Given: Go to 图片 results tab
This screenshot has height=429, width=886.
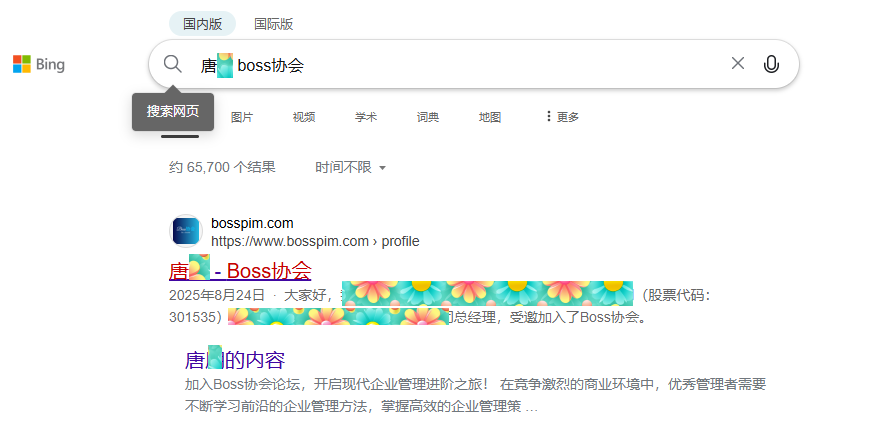Looking at the screenshot, I should point(242,117).
